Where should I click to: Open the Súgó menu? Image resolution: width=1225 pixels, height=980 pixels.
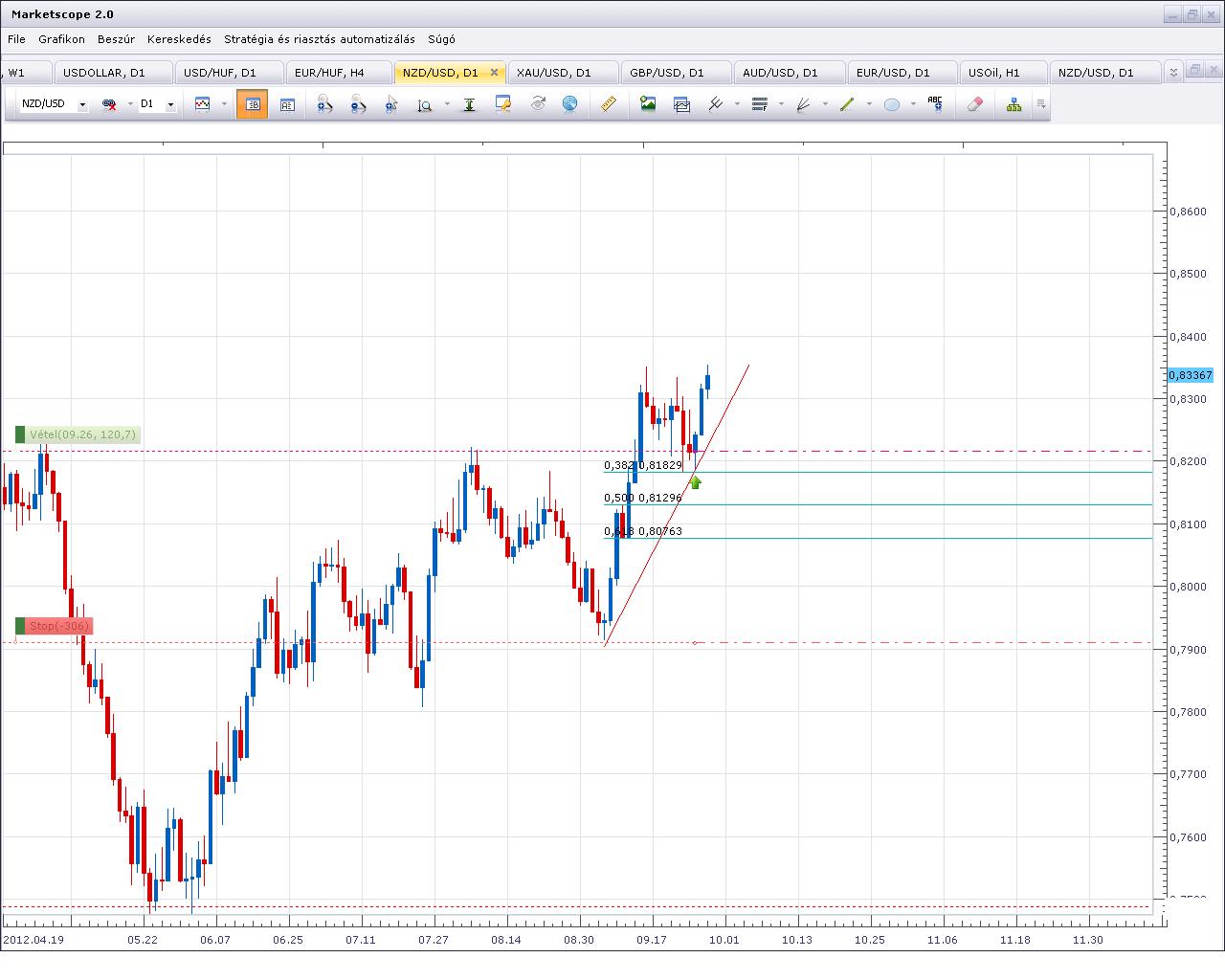click(441, 39)
